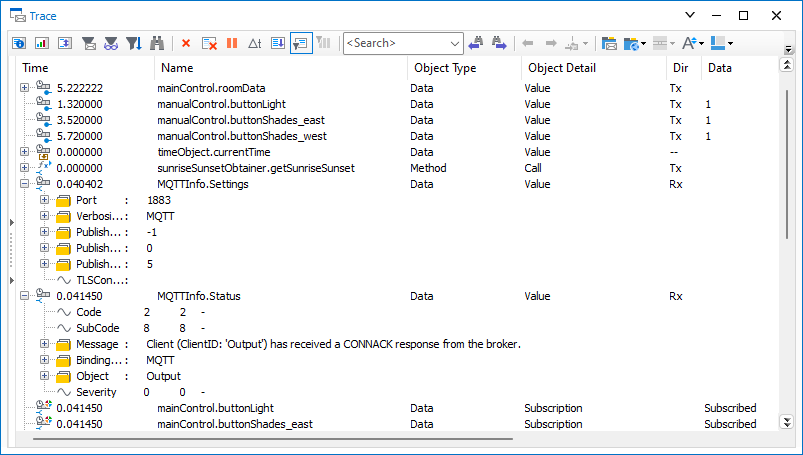Jump to bottom with double-down arrow button
Image resolution: width=803 pixels, height=455 pixels.
coord(787,422)
